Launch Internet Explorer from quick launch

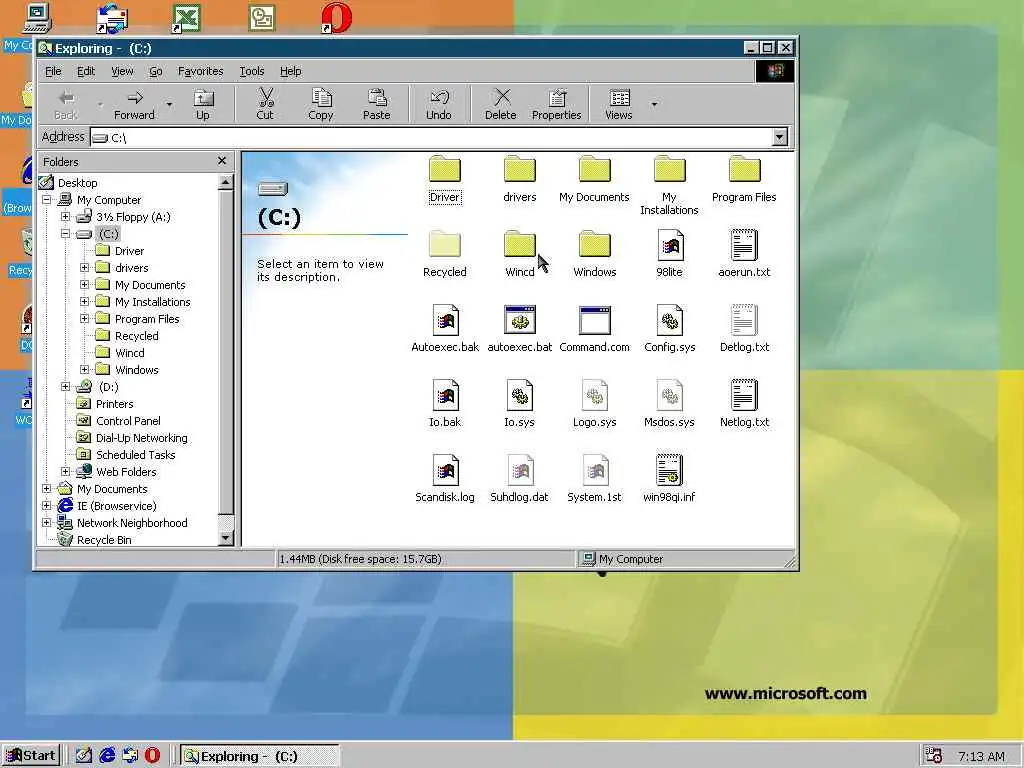pos(107,756)
